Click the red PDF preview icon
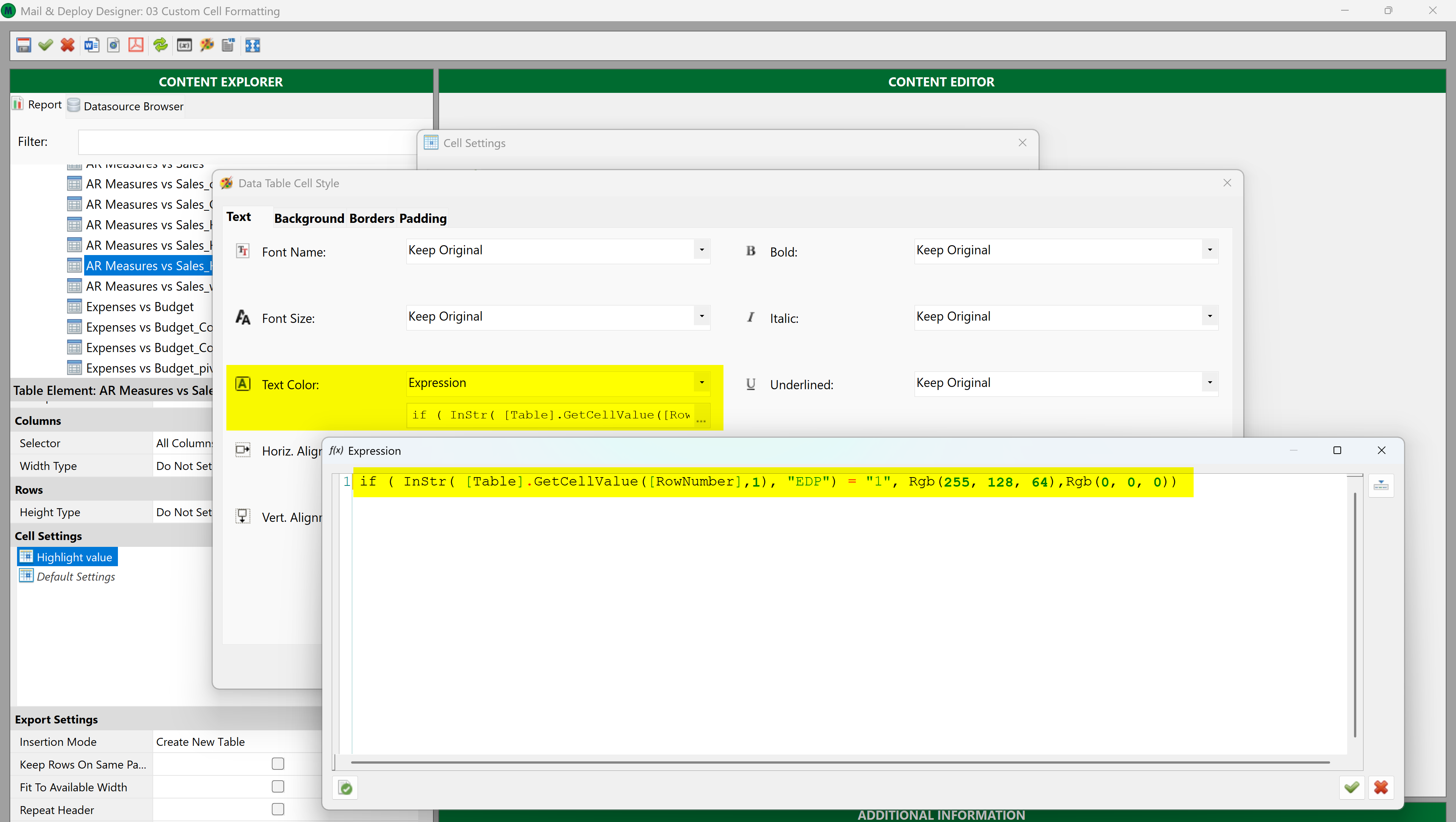Screen dimensions: 1456x822 pyautogui.click(x=136, y=45)
